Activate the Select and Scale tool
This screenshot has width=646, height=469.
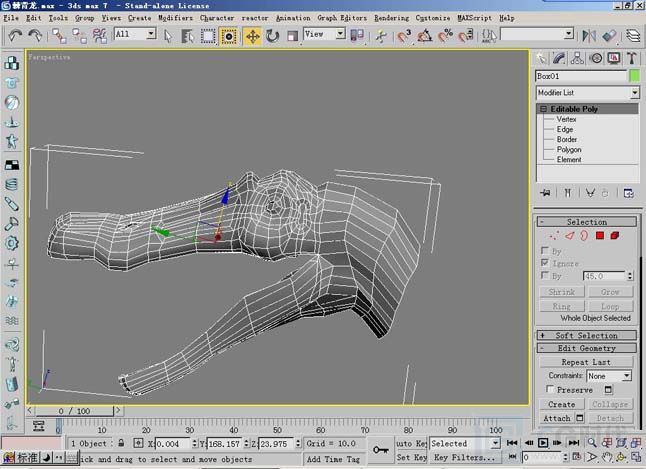[x=293, y=36]
